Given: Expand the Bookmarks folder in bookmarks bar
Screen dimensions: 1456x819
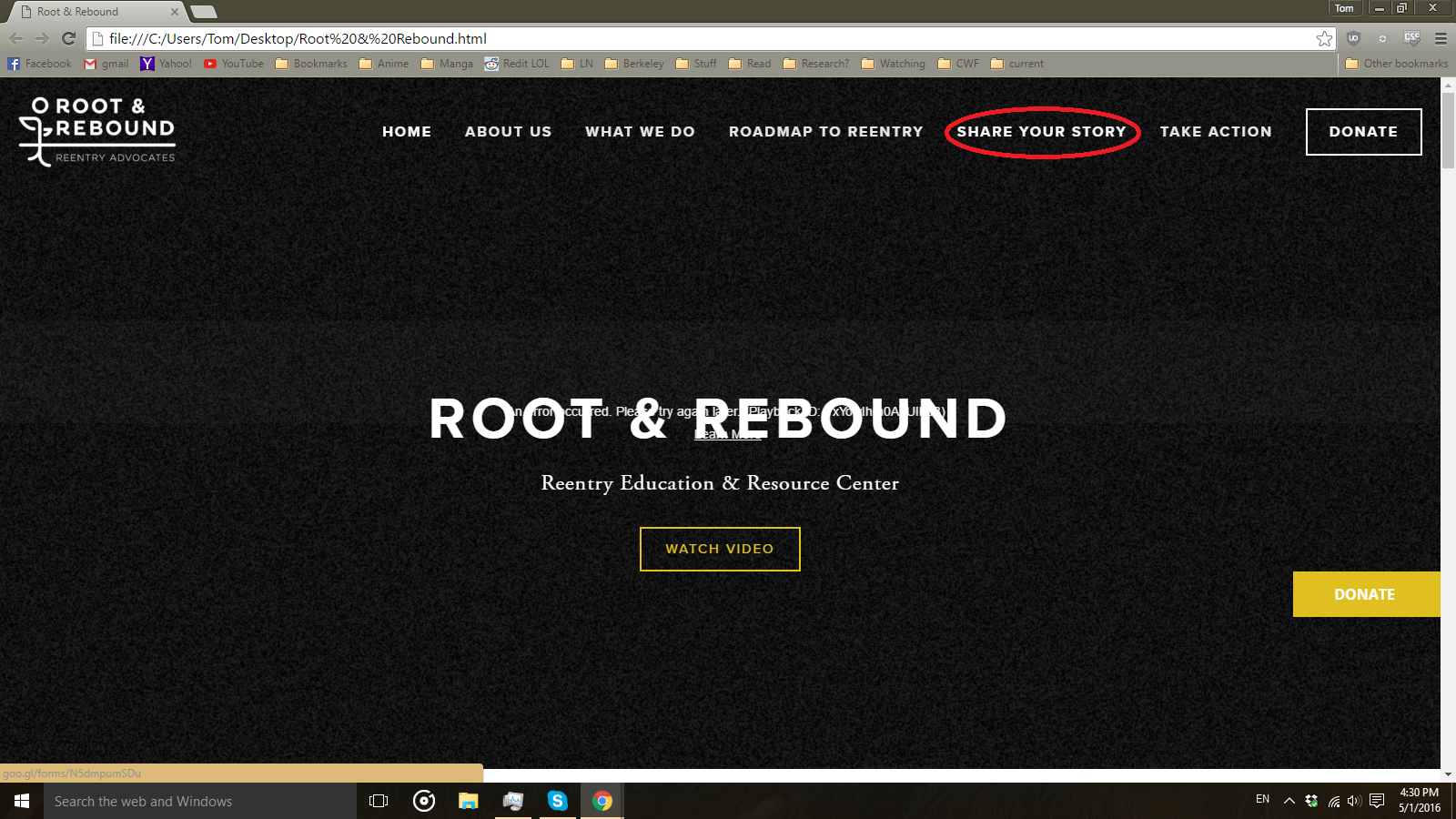Looking at the screenshot, I should point(311,64).
